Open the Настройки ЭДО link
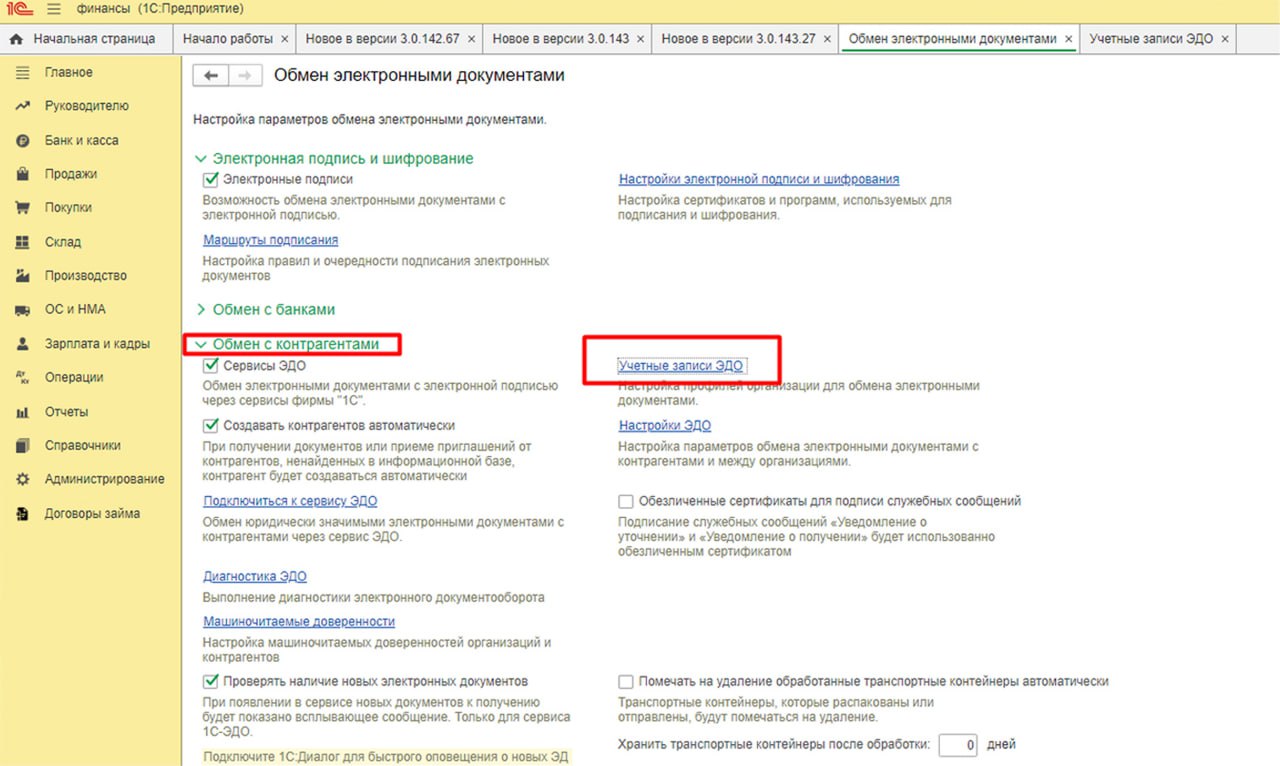Screen dimensions: 1280x766 [664, 425]
